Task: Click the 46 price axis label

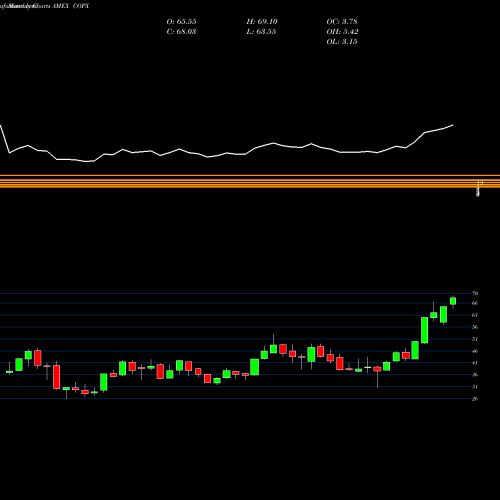Action: (x=475, y=351)
